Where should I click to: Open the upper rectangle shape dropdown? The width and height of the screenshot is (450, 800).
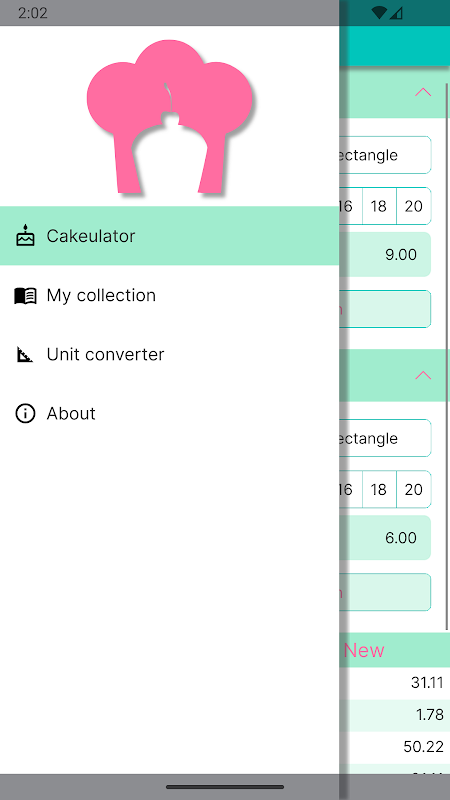(385, 155)
